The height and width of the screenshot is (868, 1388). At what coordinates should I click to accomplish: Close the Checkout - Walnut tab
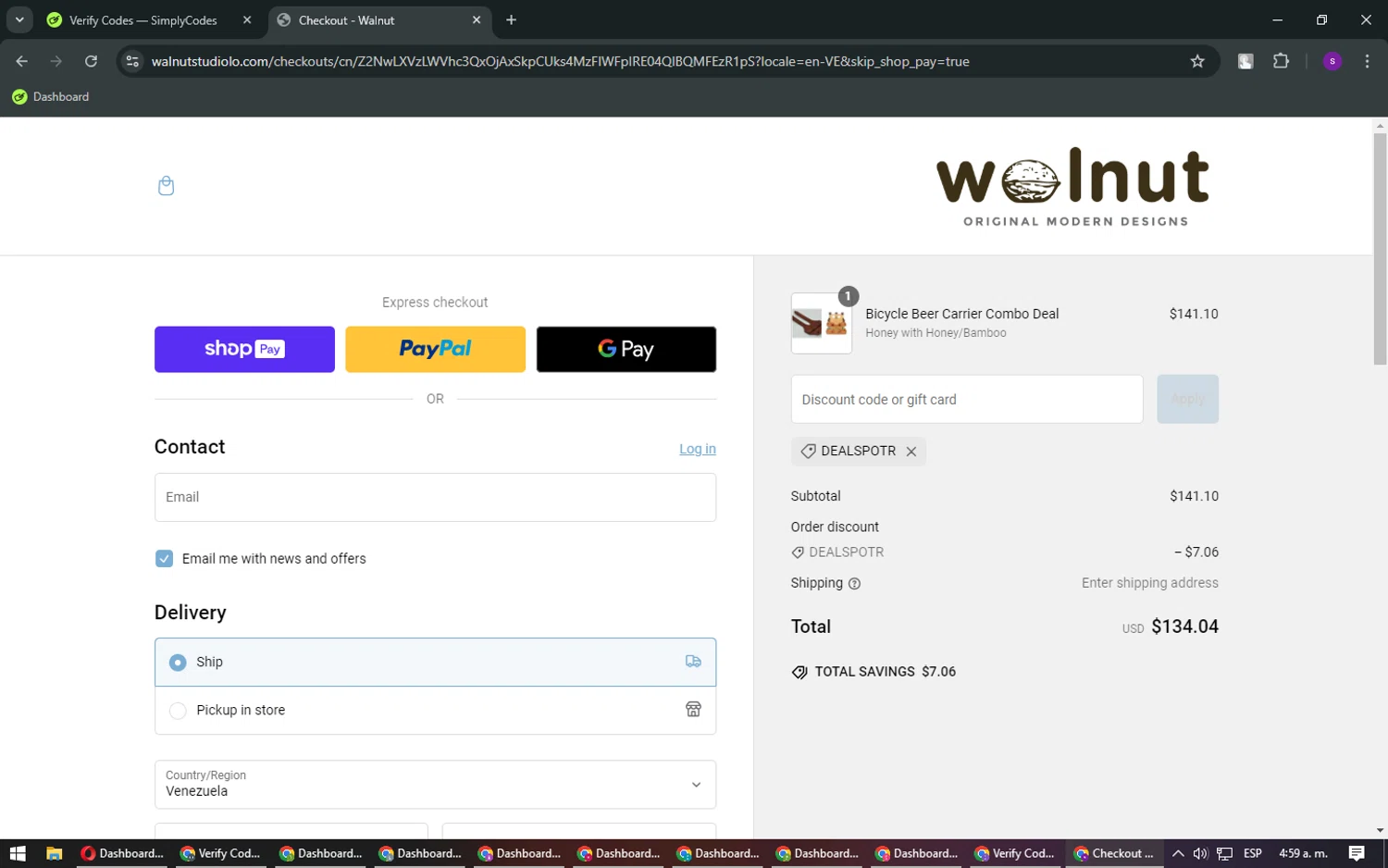477,20
